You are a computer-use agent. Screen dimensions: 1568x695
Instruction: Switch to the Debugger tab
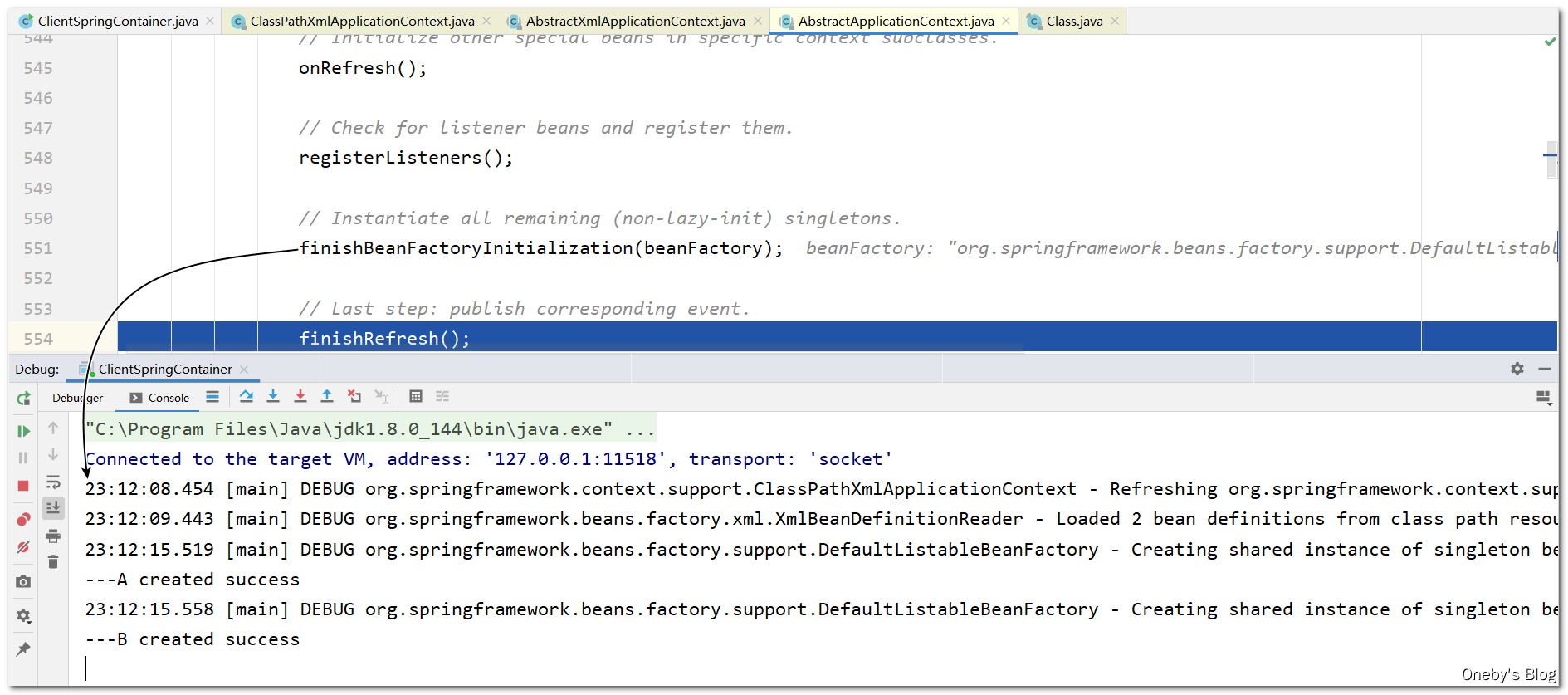click(77, 398)
